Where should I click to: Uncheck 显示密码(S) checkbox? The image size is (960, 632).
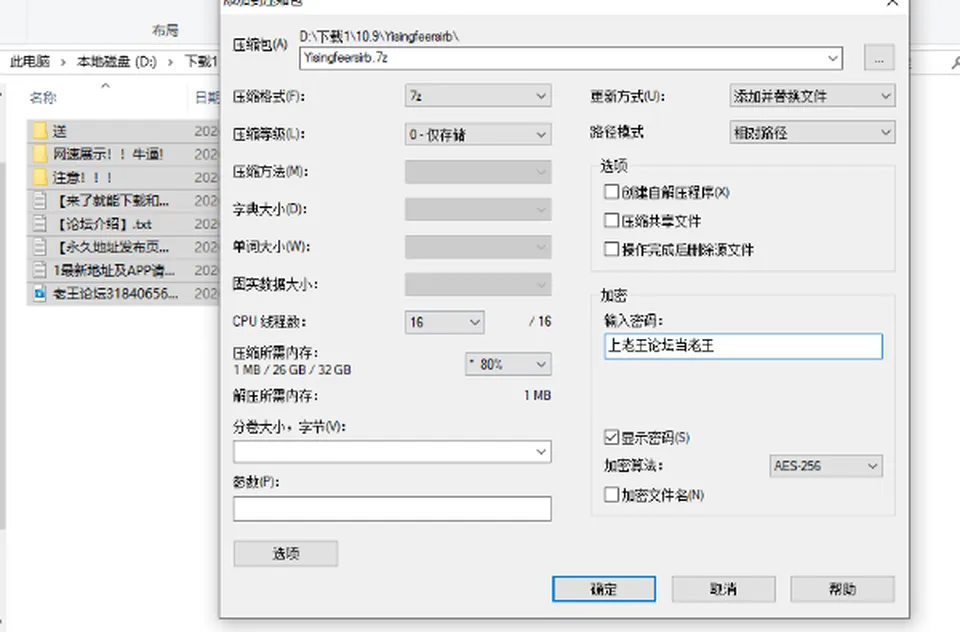[x=611, y=437]
